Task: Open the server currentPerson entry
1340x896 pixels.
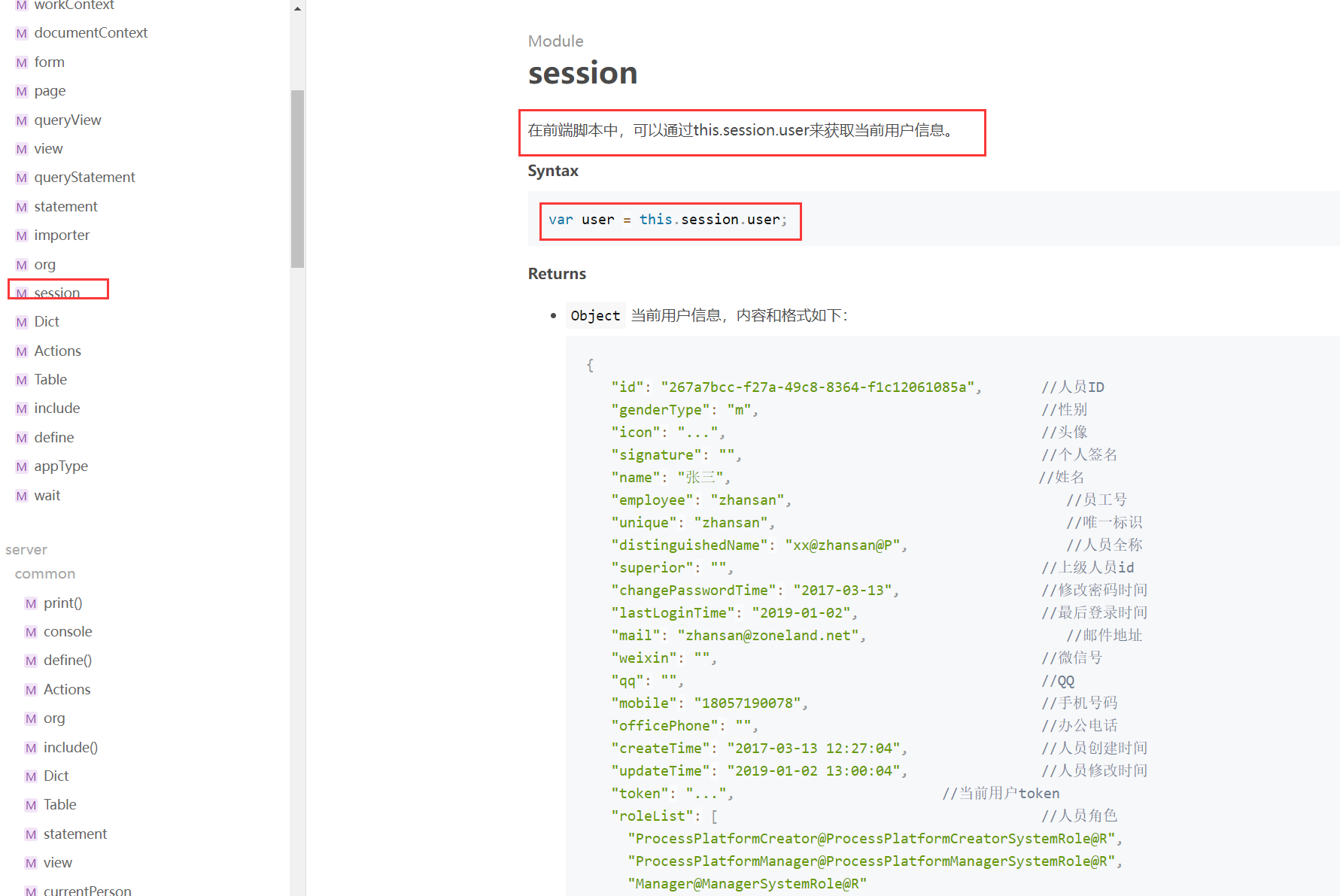Action: coord(87,891)
